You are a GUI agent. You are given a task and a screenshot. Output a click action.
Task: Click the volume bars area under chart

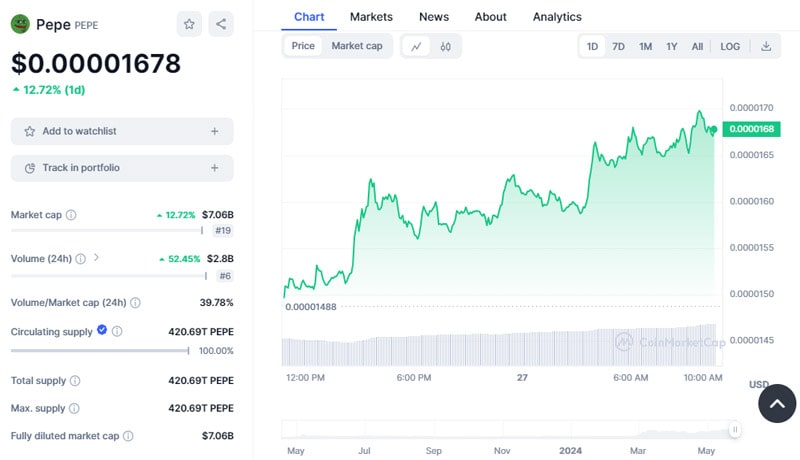(x=500, y=345)
